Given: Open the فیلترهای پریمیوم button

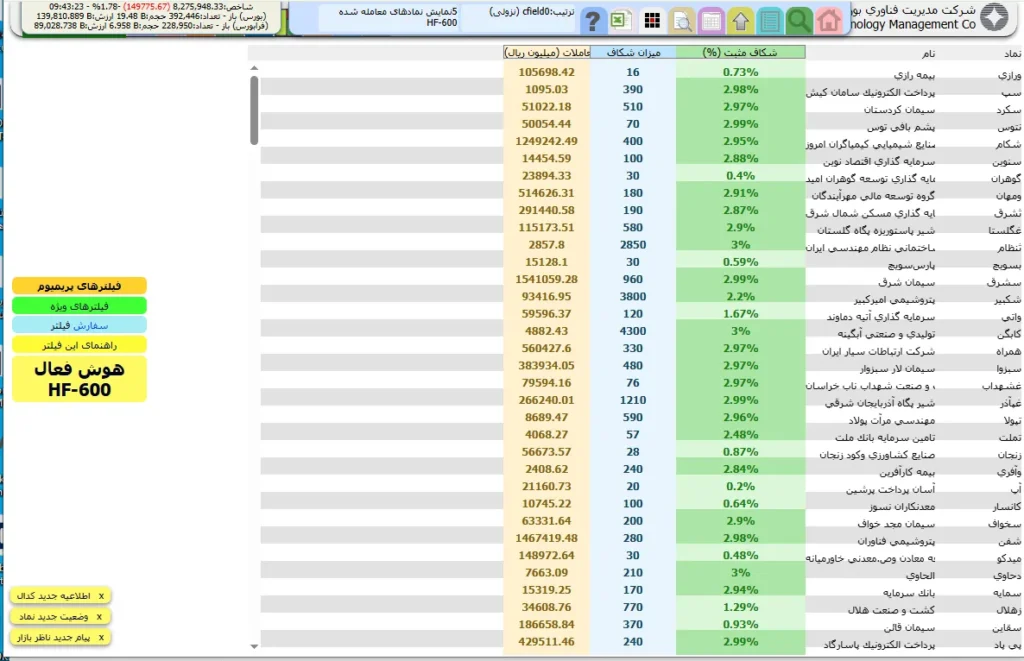Looking at the screenshot, I should point(79,286).
